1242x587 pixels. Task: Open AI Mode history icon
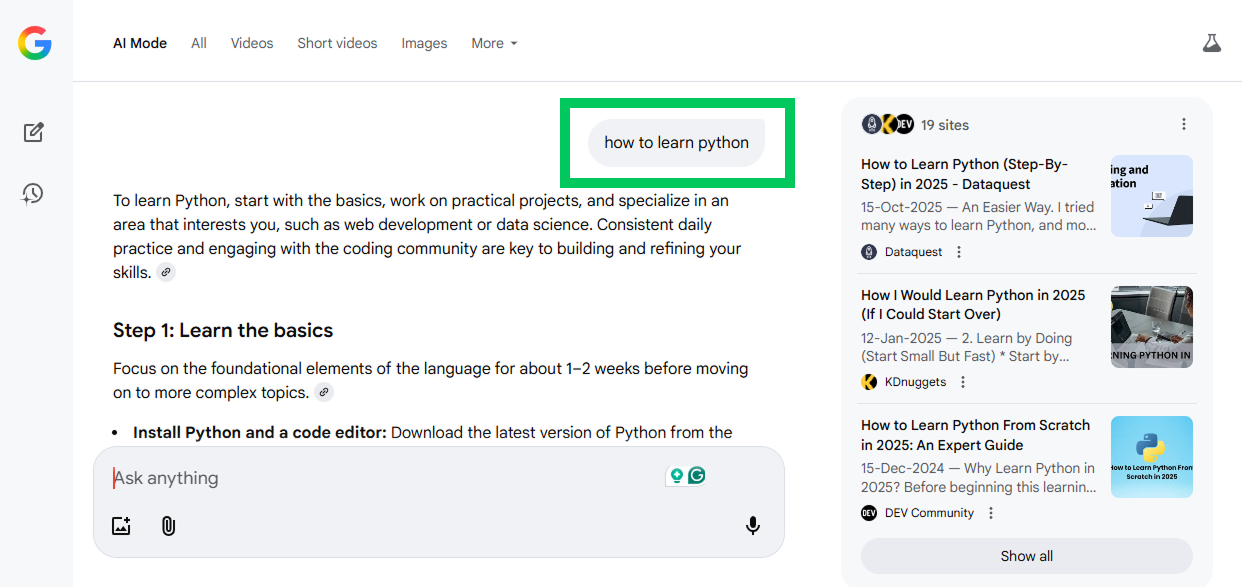coord(34,194)
